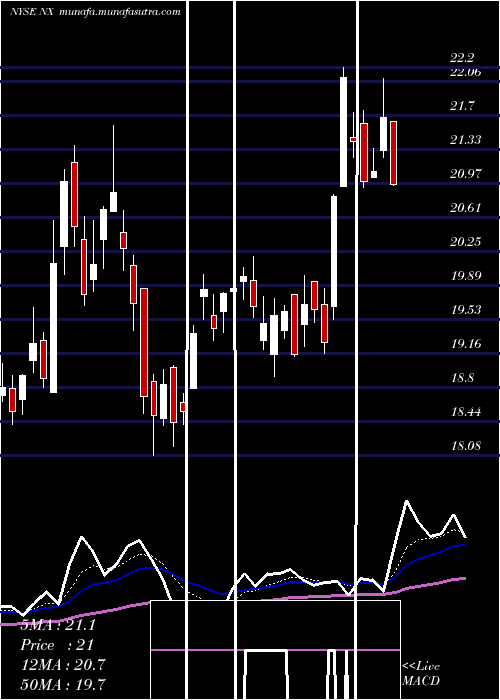Viewport: 500px width, 700px height.
Task: Click the 20.25 price axis label
Action: point(466,242)
